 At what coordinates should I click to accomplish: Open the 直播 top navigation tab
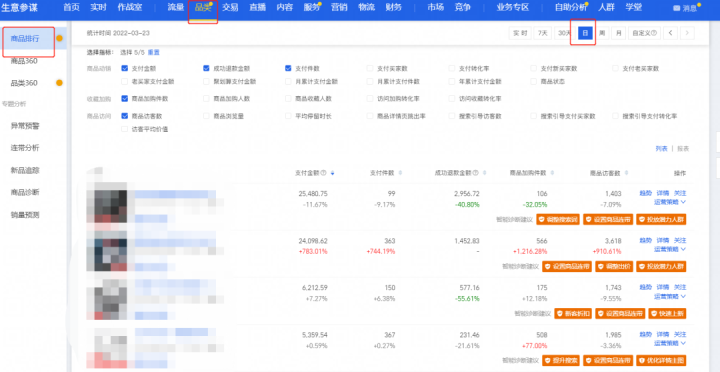[x=257, y=7]
